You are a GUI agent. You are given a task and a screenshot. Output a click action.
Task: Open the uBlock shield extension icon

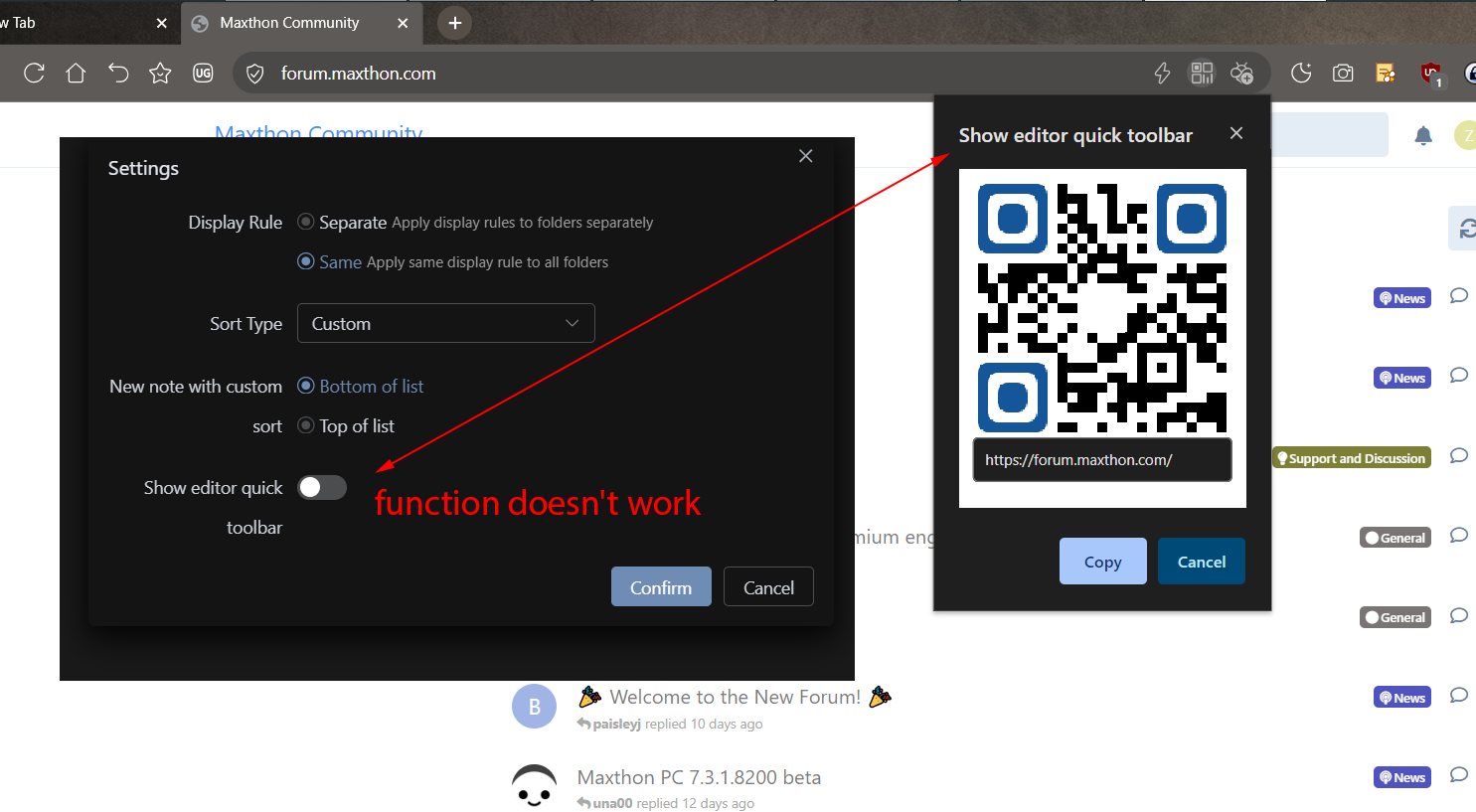[x=1431, y=74]
